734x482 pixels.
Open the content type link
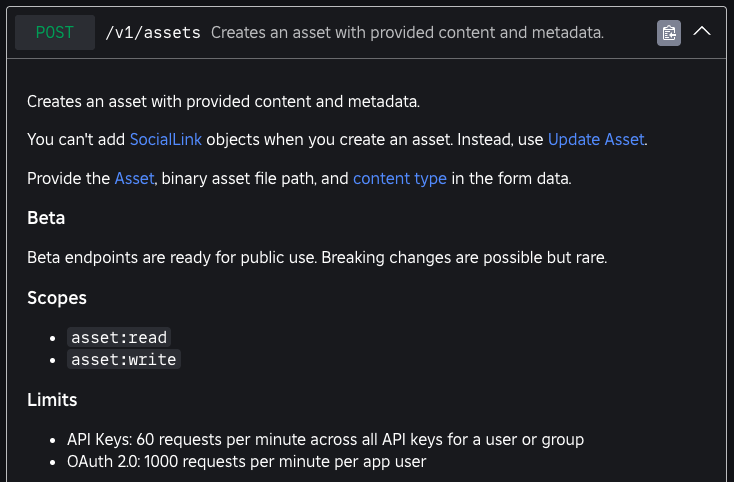click(399, 179)
